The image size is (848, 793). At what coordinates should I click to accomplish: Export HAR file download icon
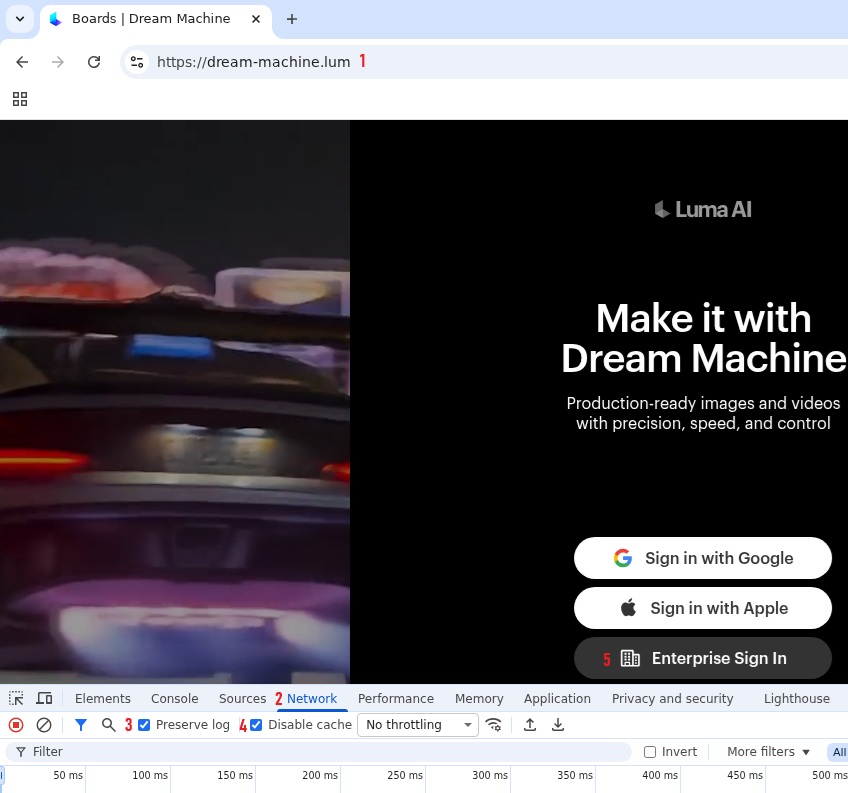[x=558, y=725]
